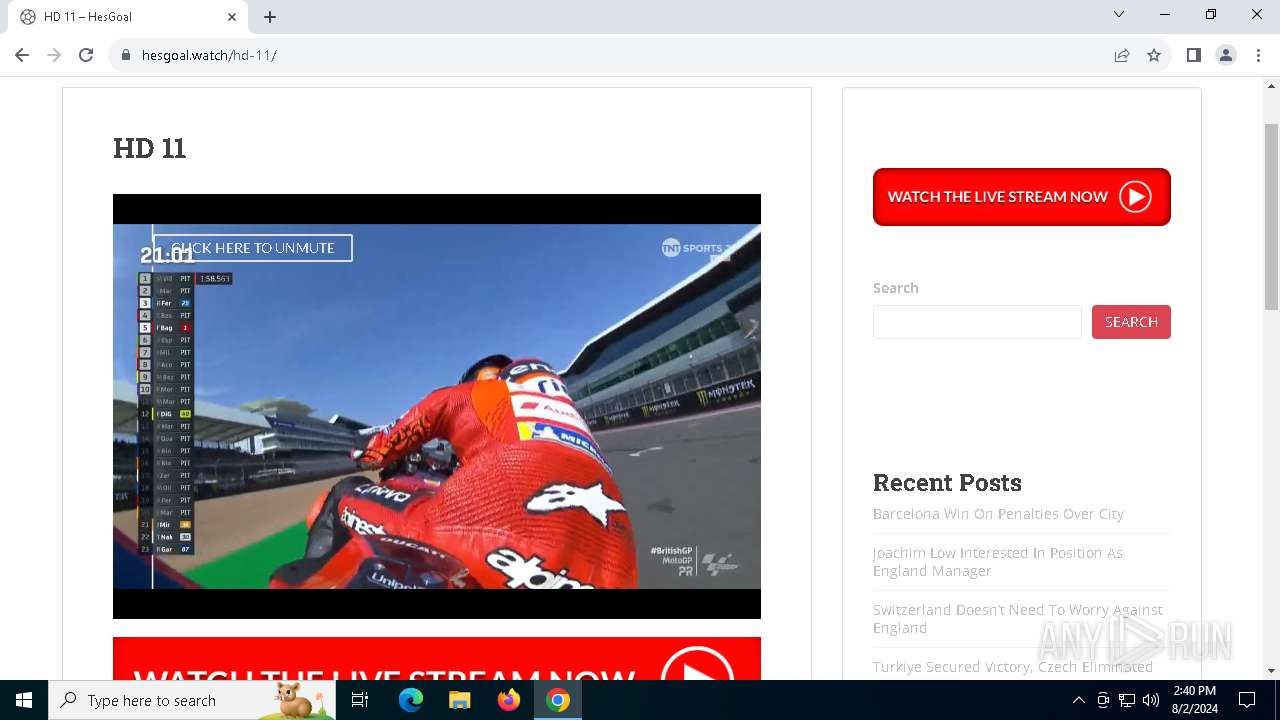This screenshot has height=720, width=1280.
Task: Open the Windows Start menu
Action: 24,700
